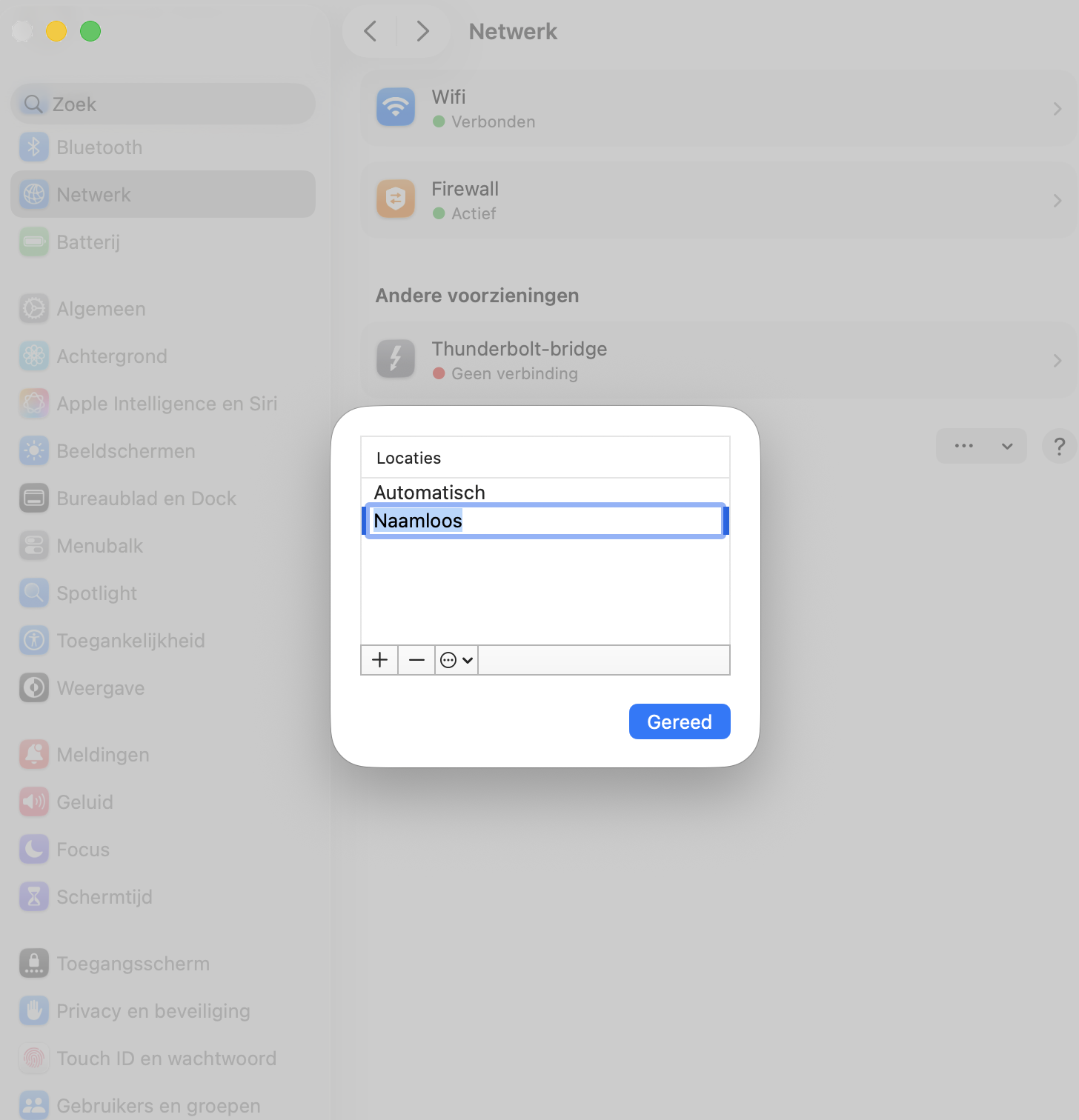Click the Firewall shield icon
Viewport: 1079px width, 1120px height.
tap(396, 200)
